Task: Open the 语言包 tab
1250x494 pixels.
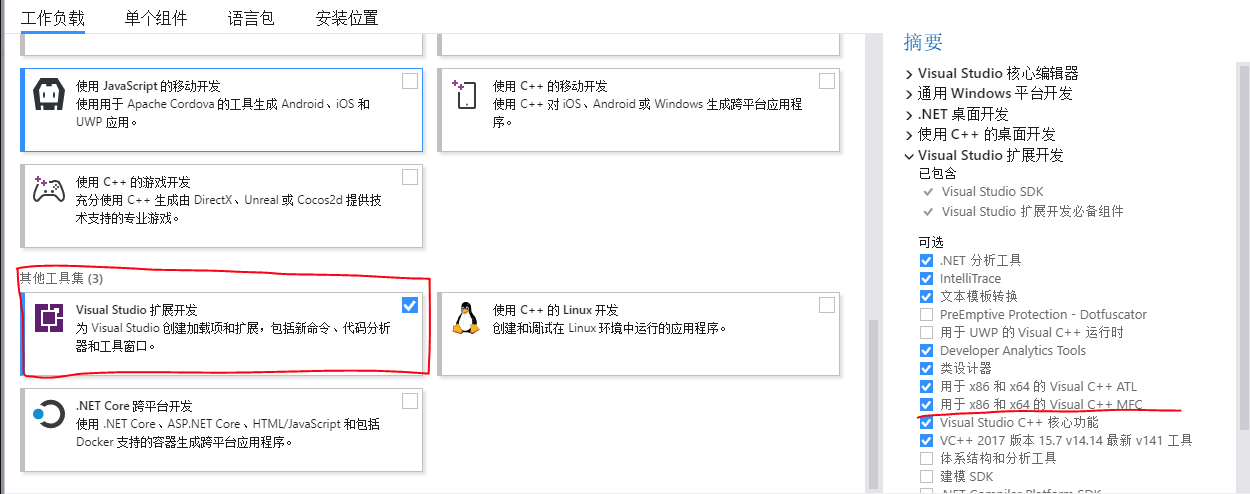Action: click(251, 18)
